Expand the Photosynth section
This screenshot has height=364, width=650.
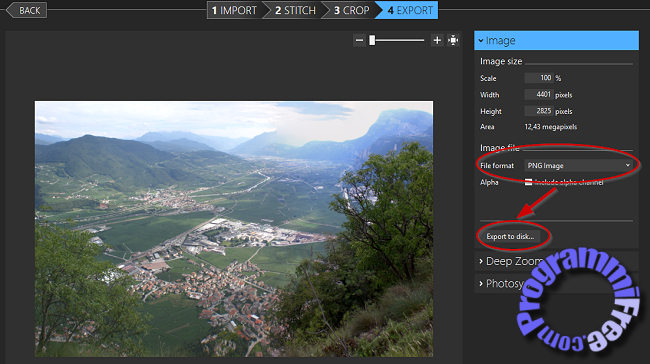click(556, 284)
